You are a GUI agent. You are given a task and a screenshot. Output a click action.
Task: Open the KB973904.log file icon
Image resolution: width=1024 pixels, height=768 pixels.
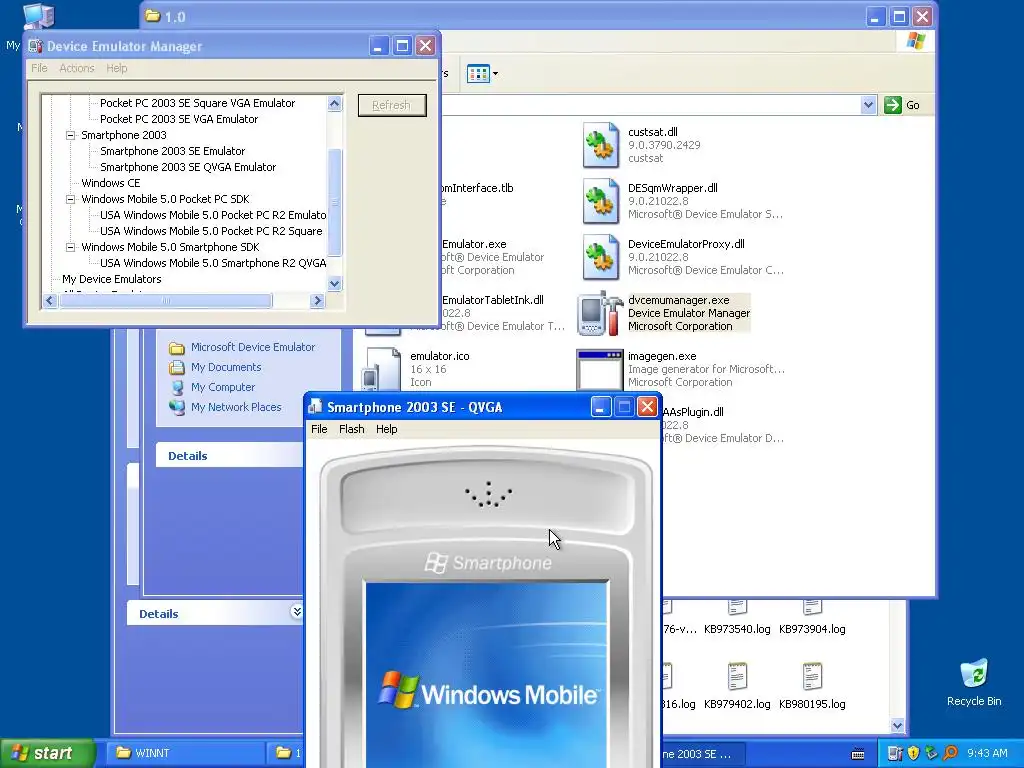pos(812,609)
